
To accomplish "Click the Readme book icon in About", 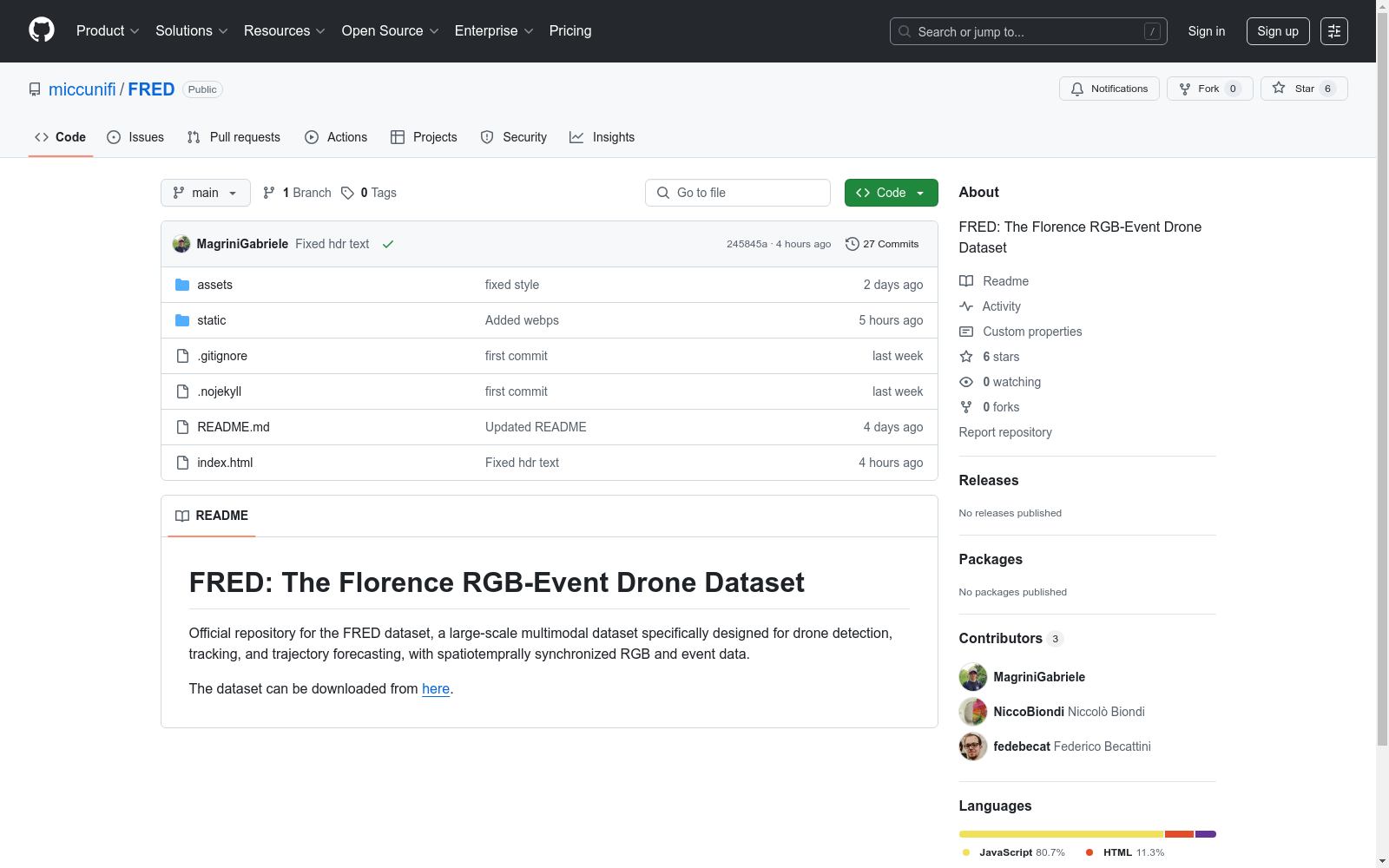I will [966, 281].
